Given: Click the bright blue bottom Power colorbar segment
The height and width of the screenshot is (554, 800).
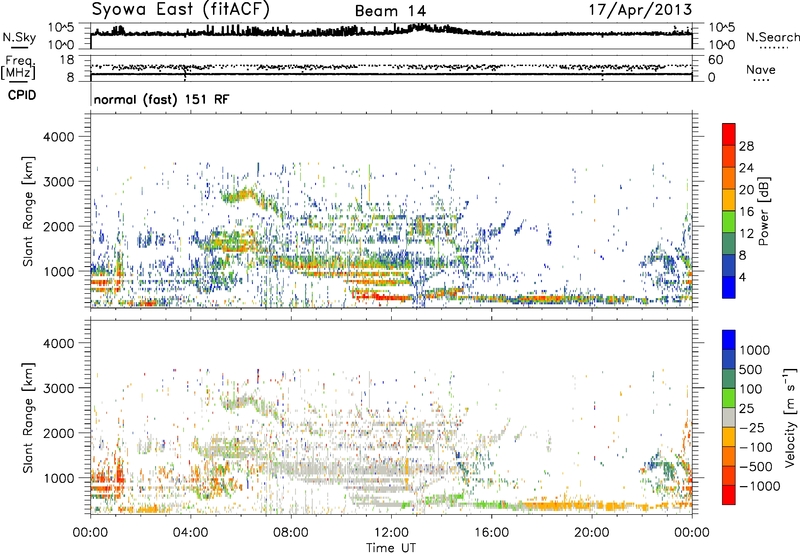Looking at the screenshot, I should [729, 287].
